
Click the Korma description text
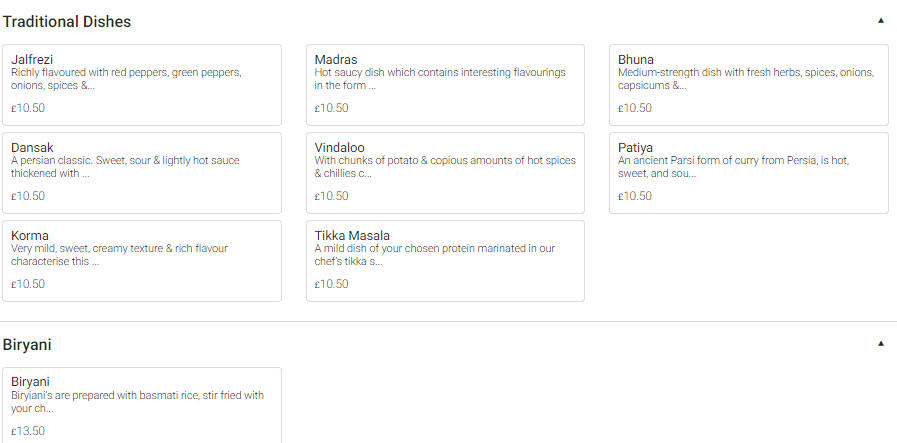[119, 255]
